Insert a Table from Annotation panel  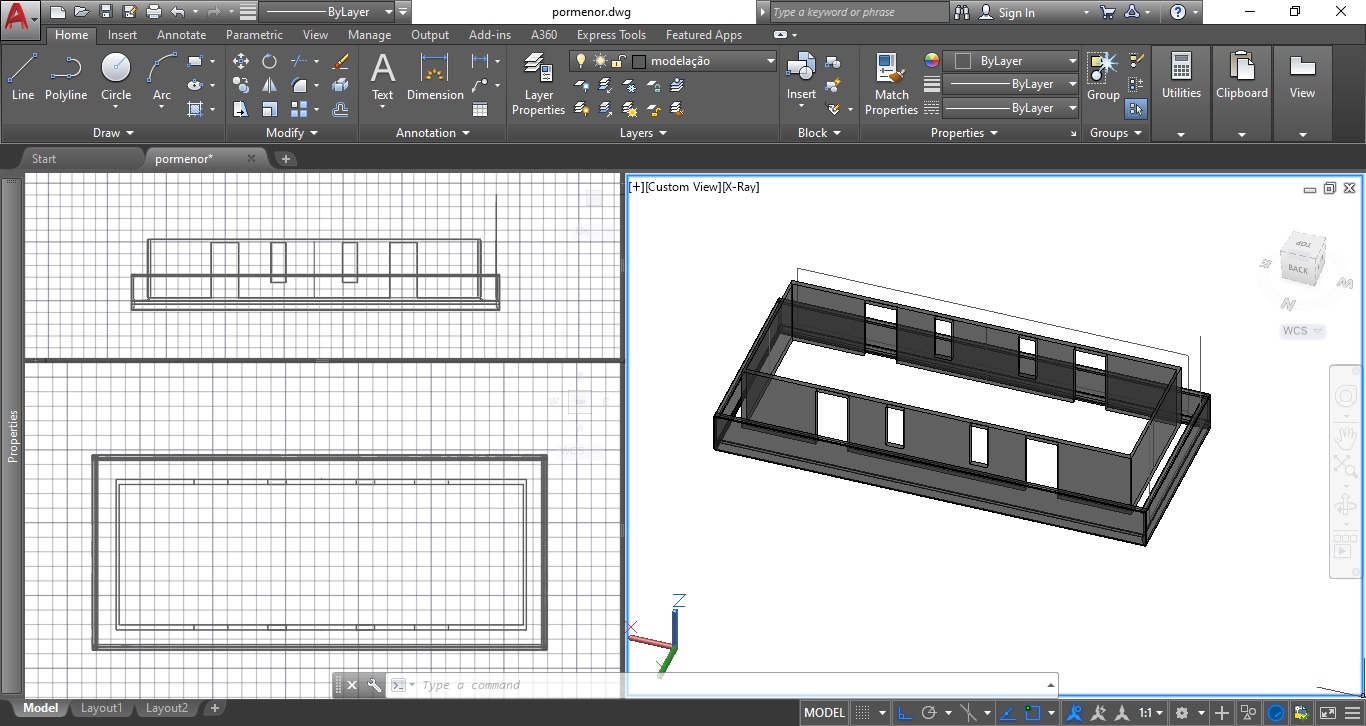coord(480,109)
